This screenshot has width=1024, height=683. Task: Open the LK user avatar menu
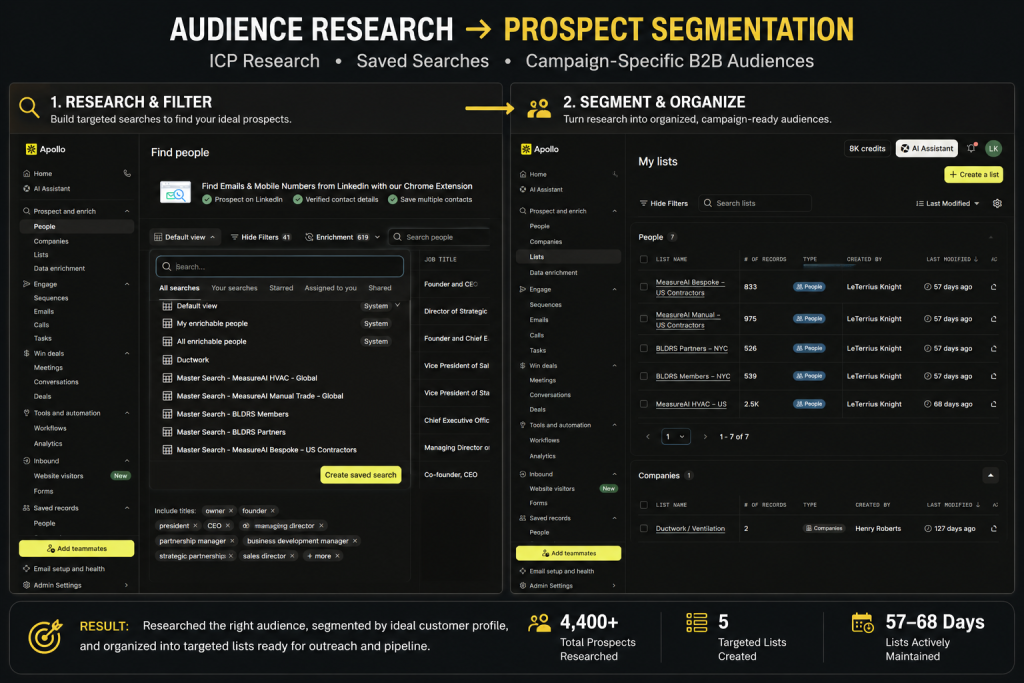tap(993, 148)
